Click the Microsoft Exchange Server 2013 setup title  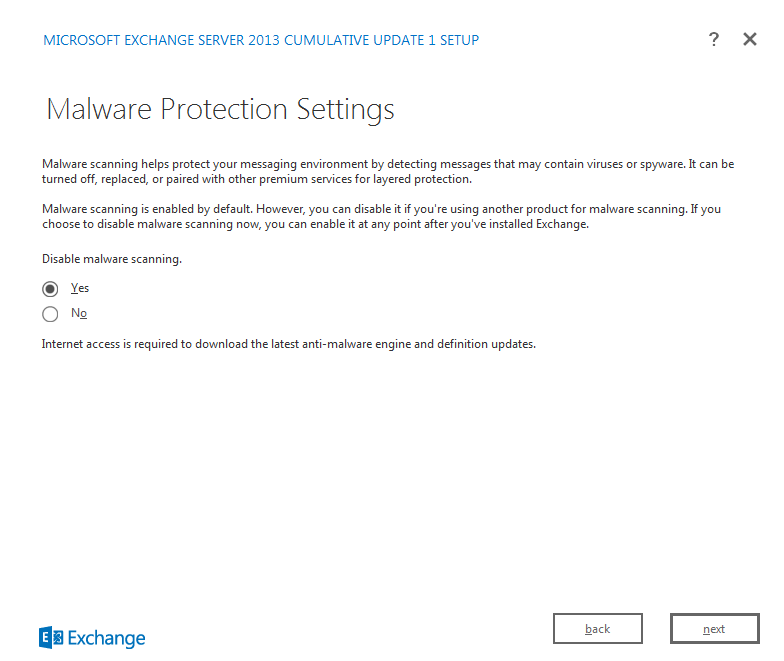point(260,40)
